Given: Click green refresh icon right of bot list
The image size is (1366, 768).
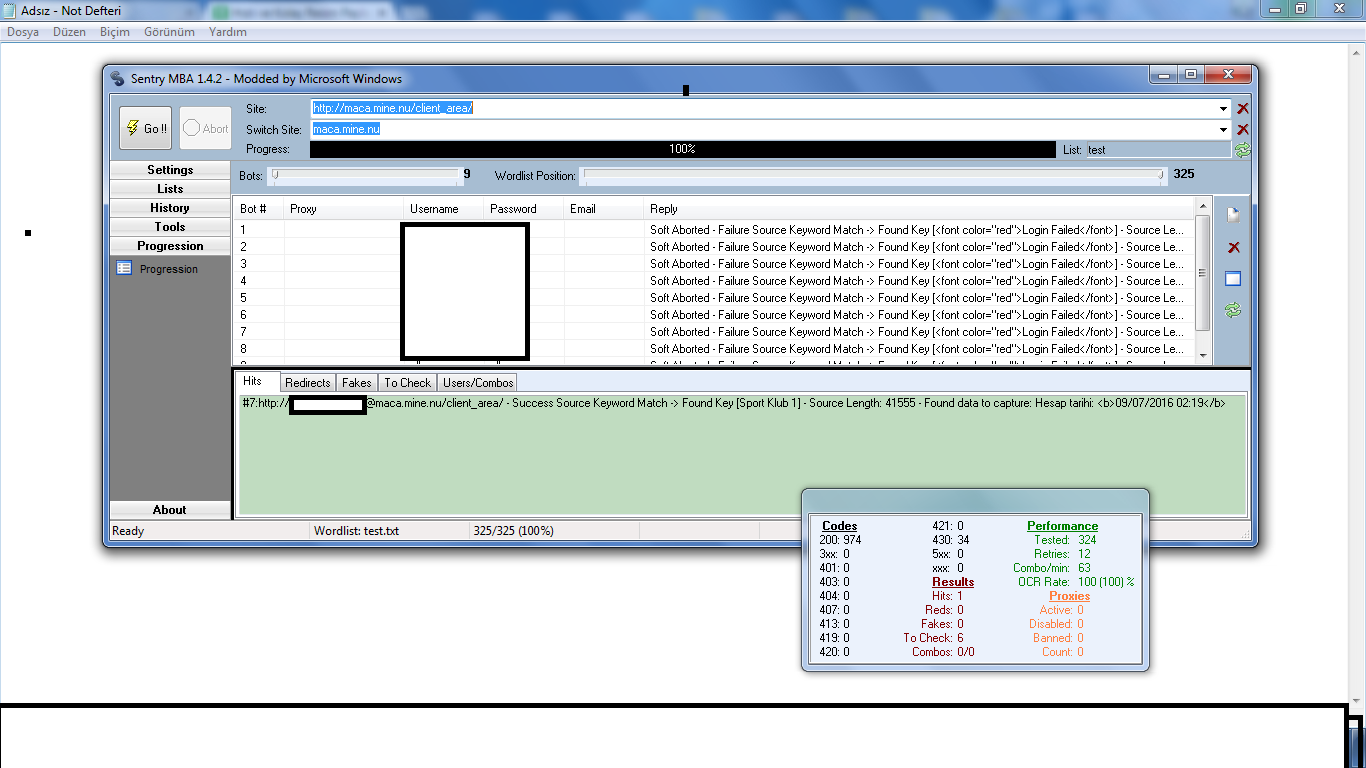Looking at the screenshot, I should (x=1233, y=311).
